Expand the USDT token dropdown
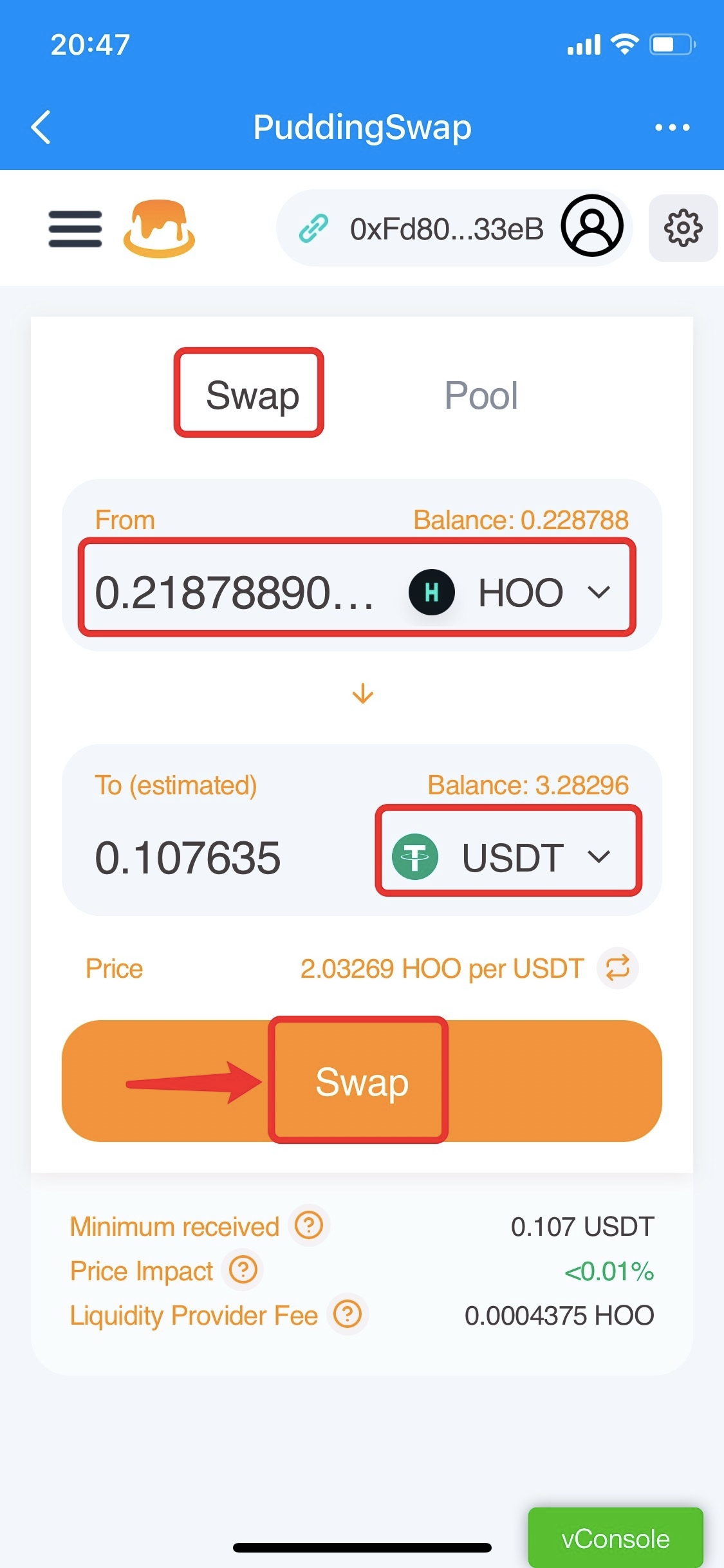The width and height of the screenshot is (724, 1568). [x=508, y=857]
